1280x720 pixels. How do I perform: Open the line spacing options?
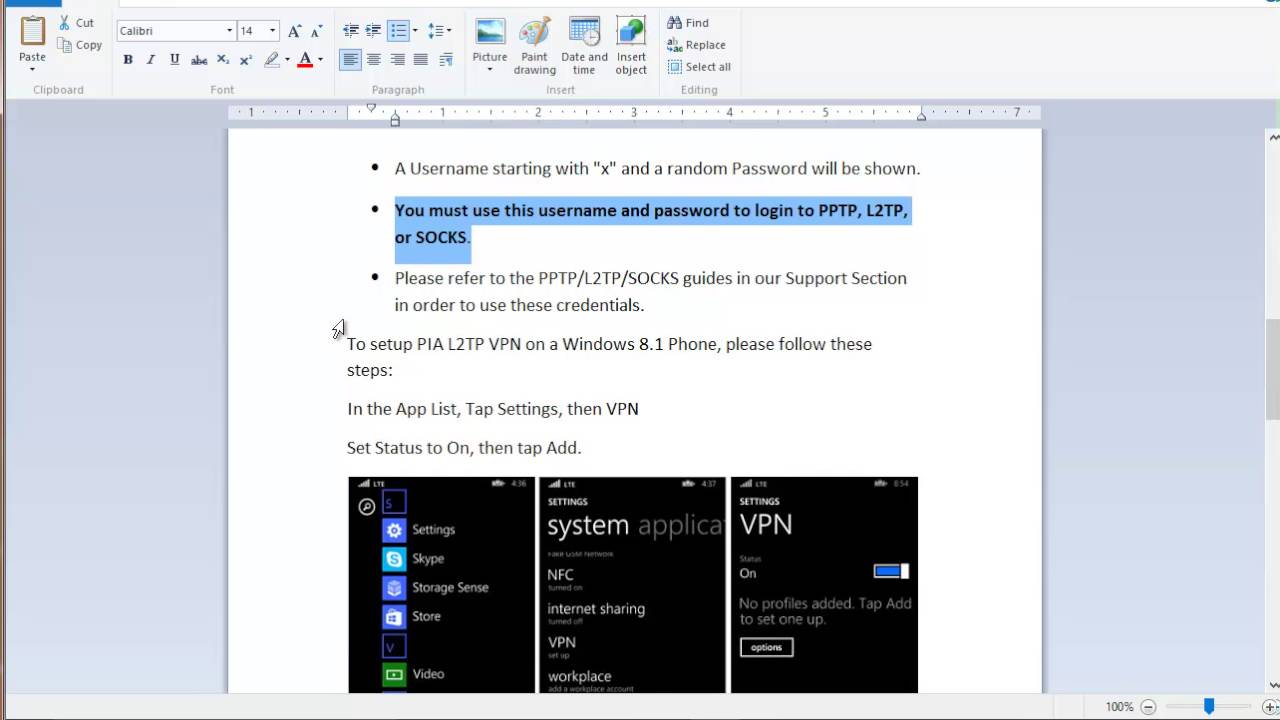tap(439, 31)
